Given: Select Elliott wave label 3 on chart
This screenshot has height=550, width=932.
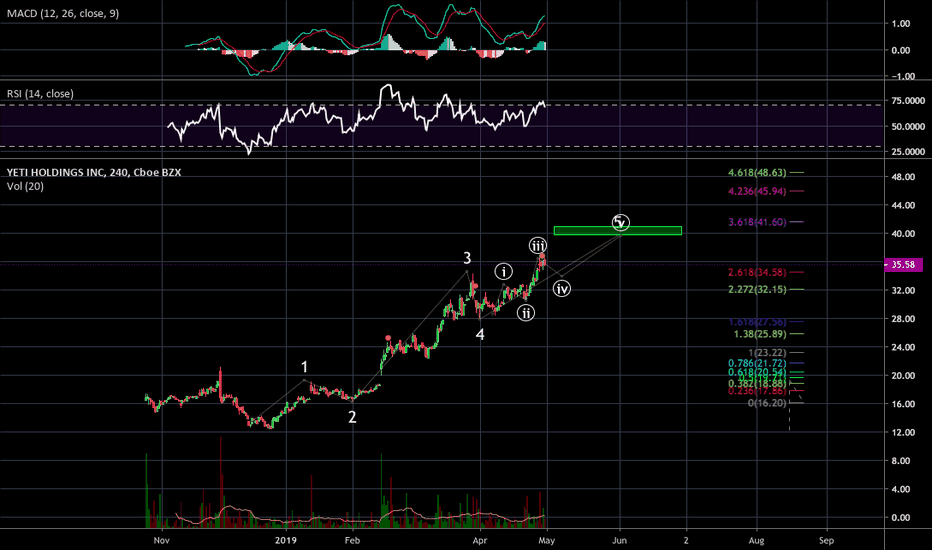Looking at the screenshot, I should (467, 258).
